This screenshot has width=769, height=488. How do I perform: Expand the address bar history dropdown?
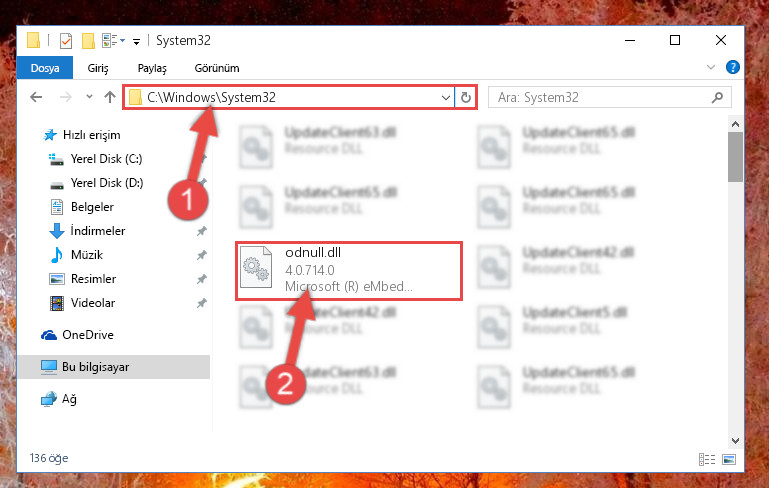tap(445, 98)
